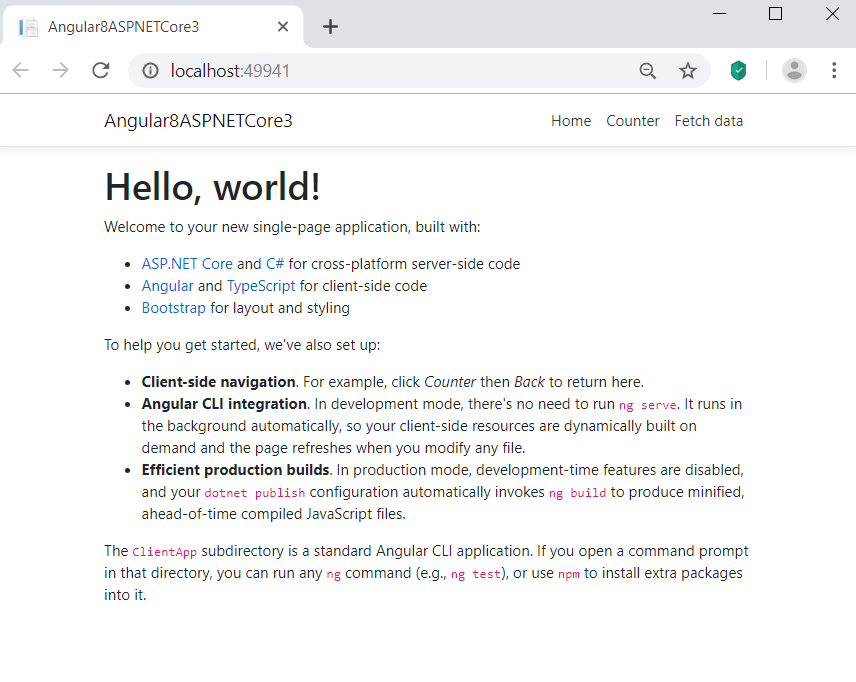Navigate to Fetch data
This screenshot has width=856, height=682.
click(708, 120)
